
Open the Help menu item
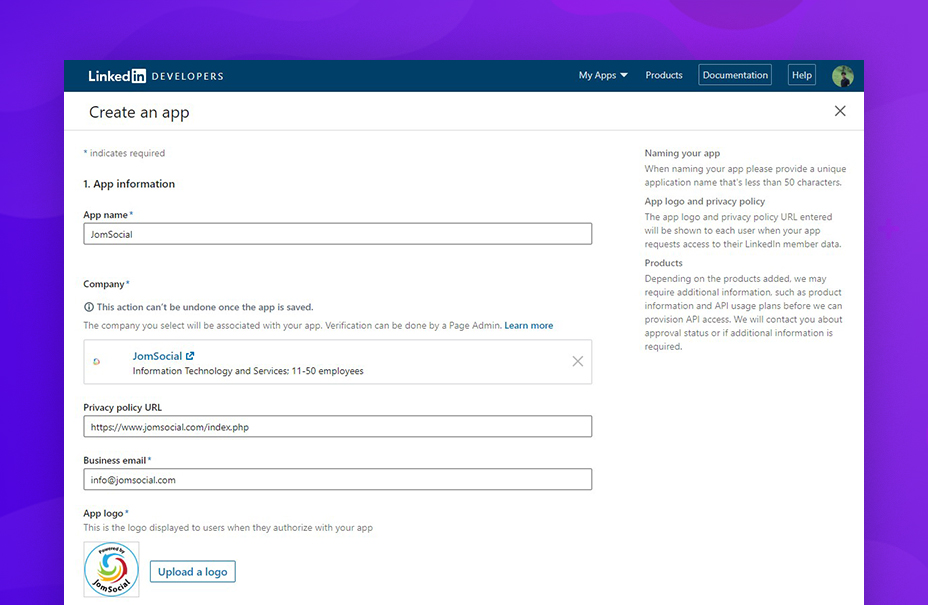click(802, 75)
